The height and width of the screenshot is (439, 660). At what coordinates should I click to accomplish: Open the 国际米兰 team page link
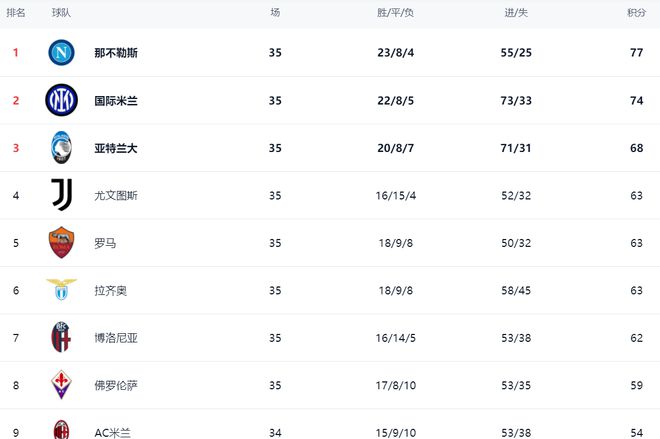(115, 101)
